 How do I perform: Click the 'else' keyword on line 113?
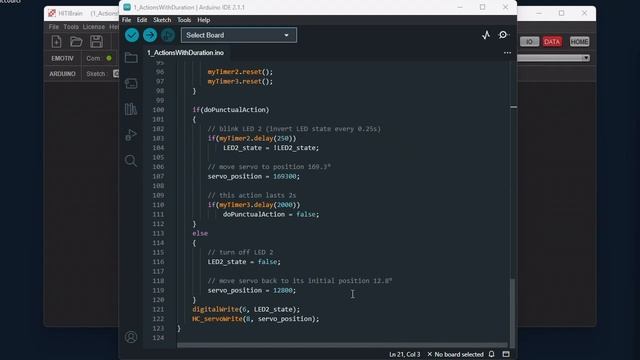tap(200, 233)
